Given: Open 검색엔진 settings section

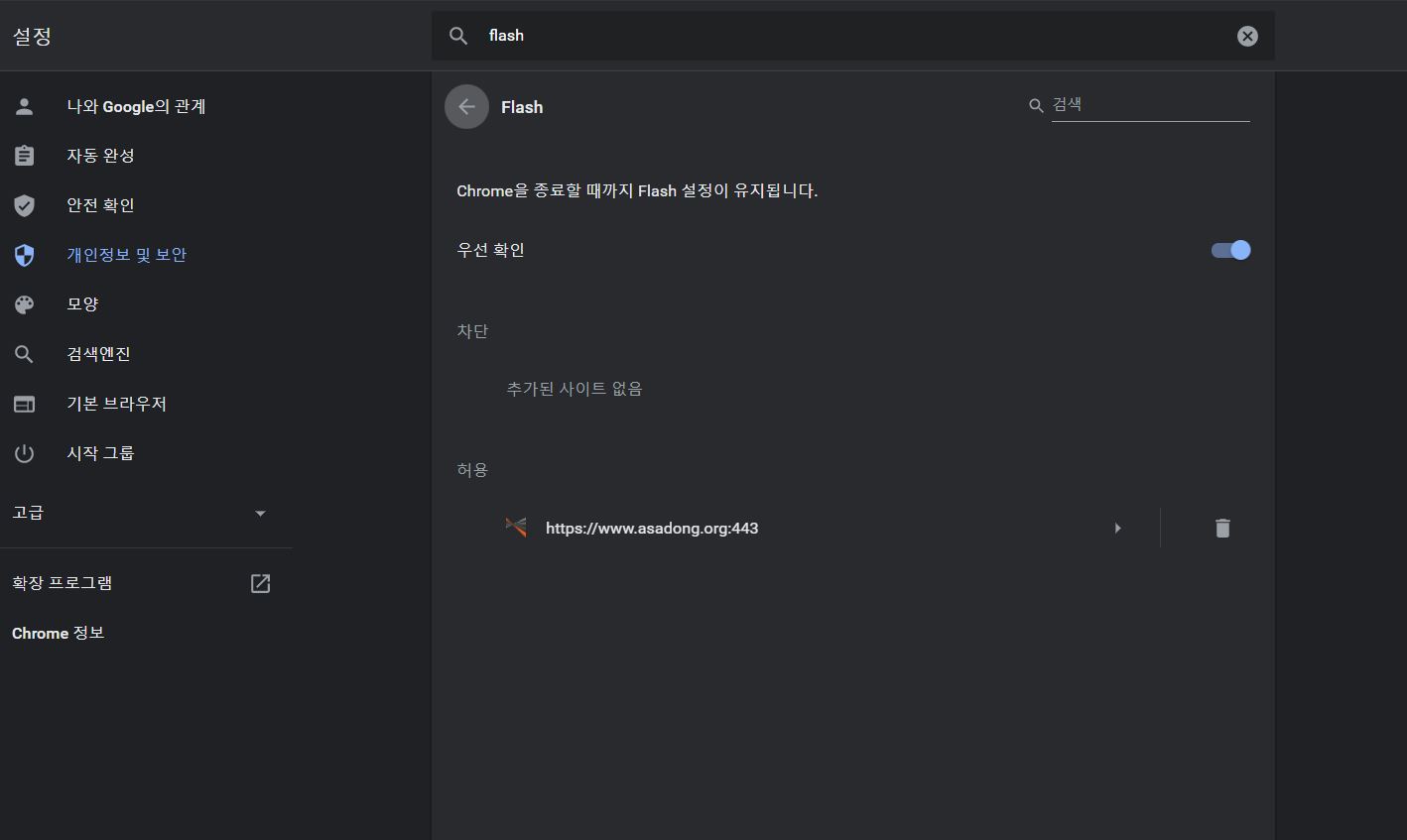Looking at the screenshot, I should click(x=98, y=354).
